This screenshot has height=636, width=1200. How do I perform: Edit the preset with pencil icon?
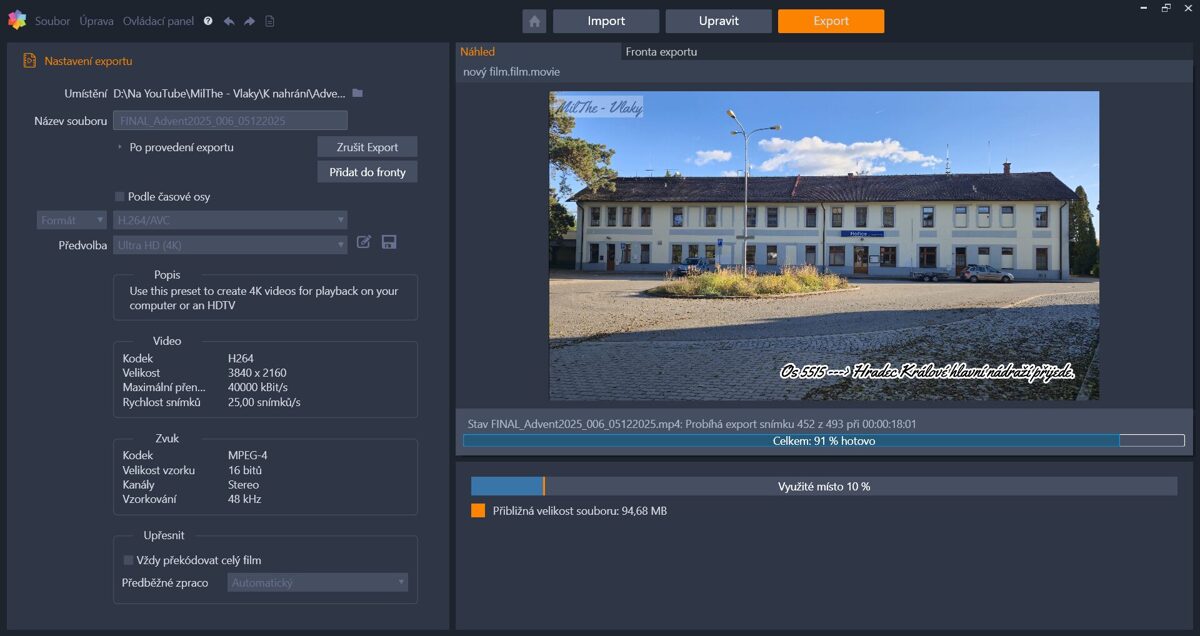(x=364, y=242)
